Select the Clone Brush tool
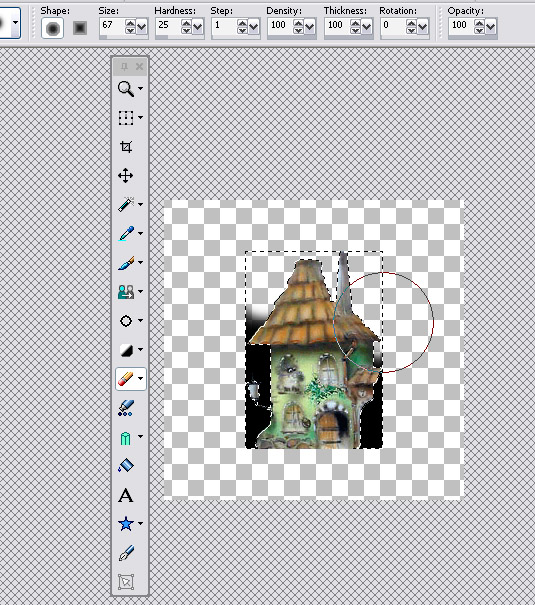 126,292
